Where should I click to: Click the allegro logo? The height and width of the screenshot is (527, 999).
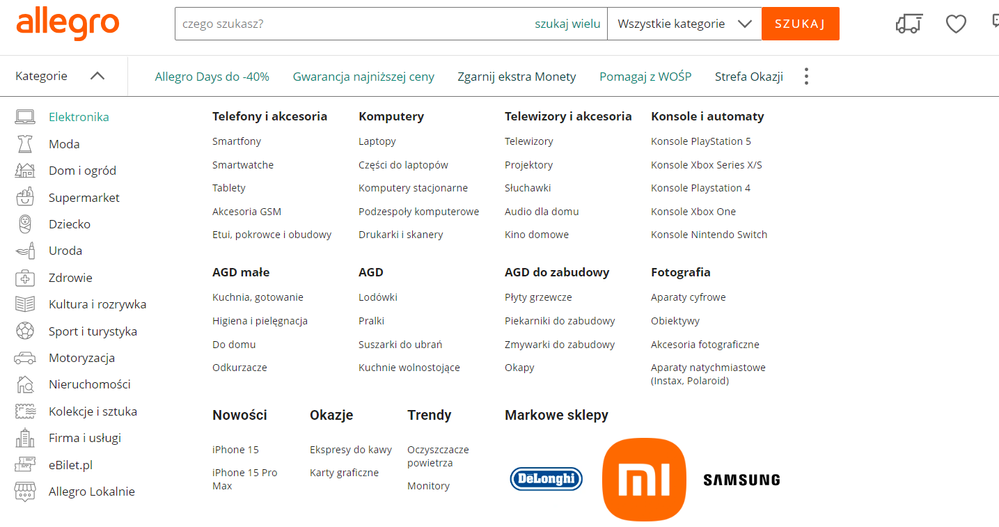coord(68,24)
